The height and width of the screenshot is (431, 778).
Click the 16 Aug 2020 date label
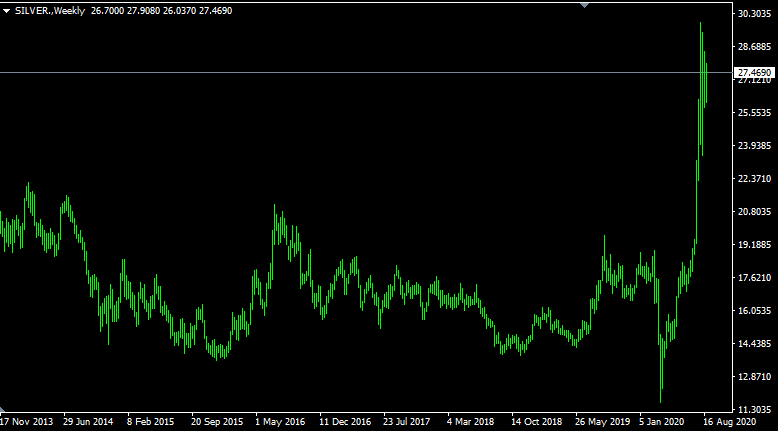coord(729,422)
